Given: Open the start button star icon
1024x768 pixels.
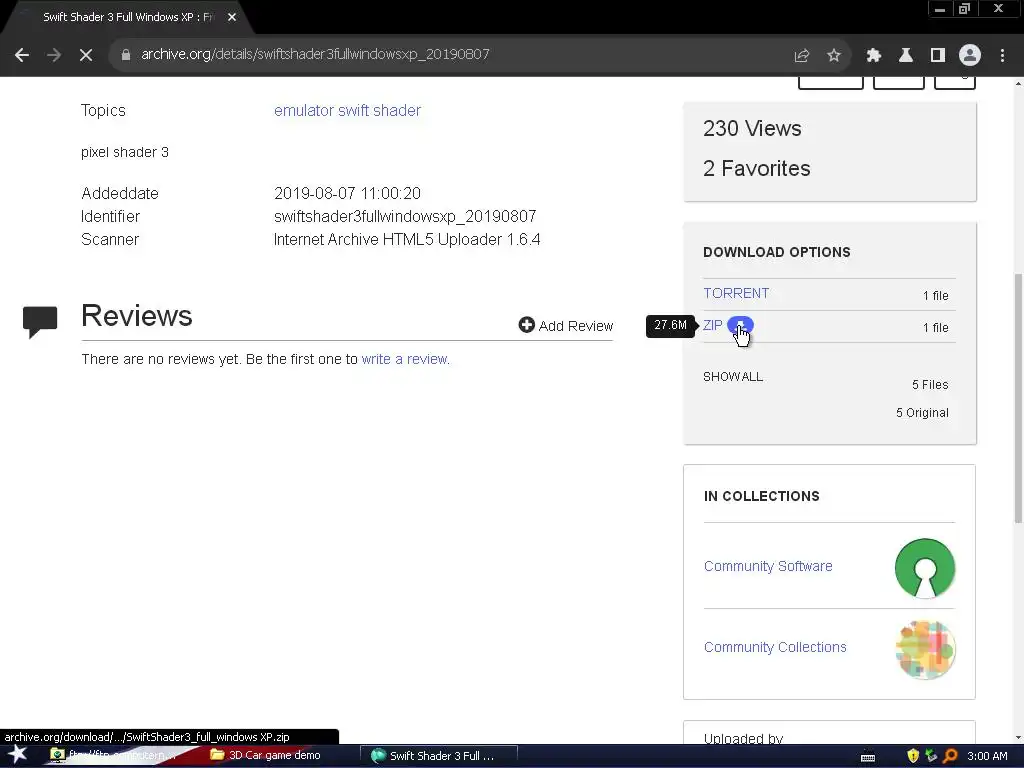Looking at the screenshot, I should 18,755.
